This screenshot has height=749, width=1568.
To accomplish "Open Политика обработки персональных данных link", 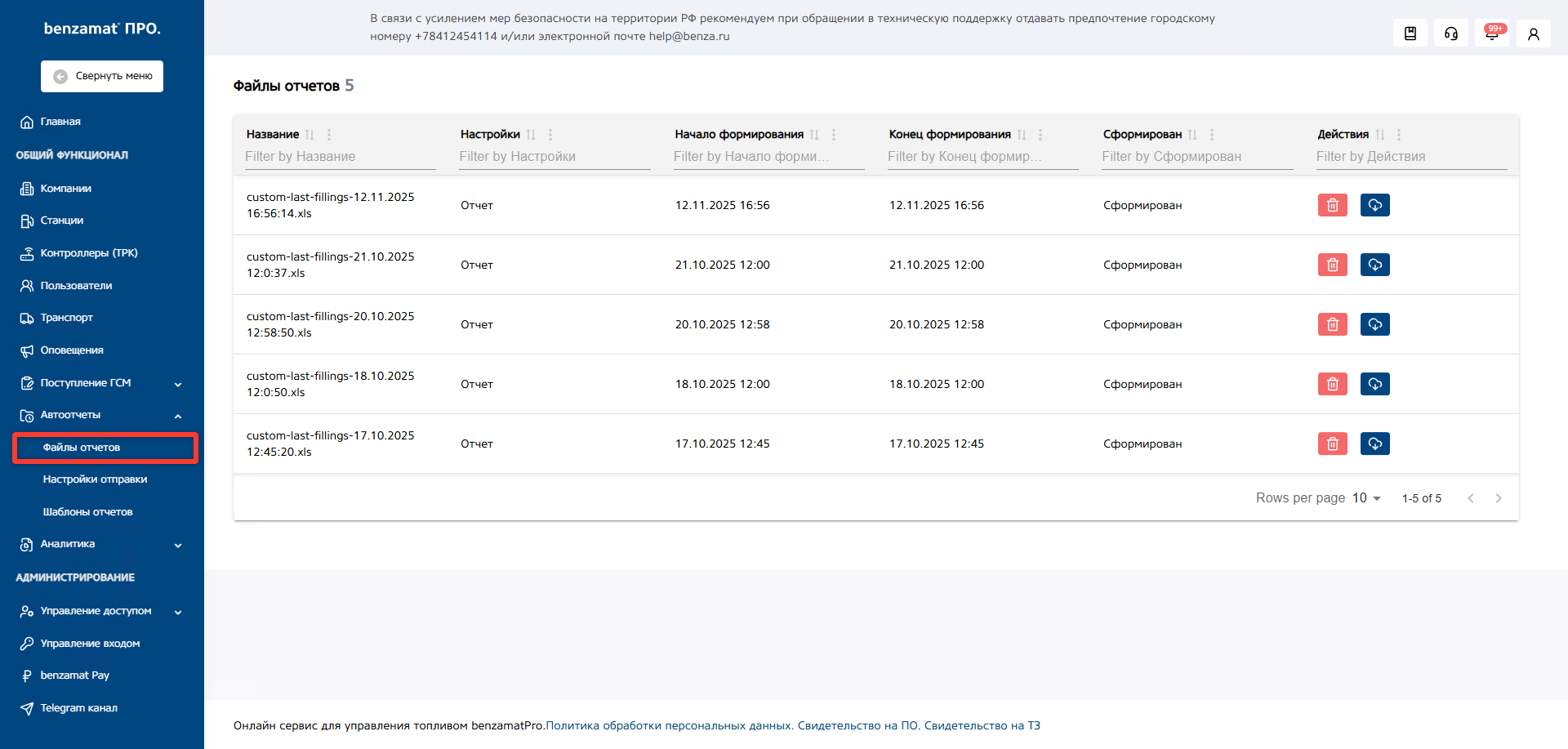I will pos(669,725).
